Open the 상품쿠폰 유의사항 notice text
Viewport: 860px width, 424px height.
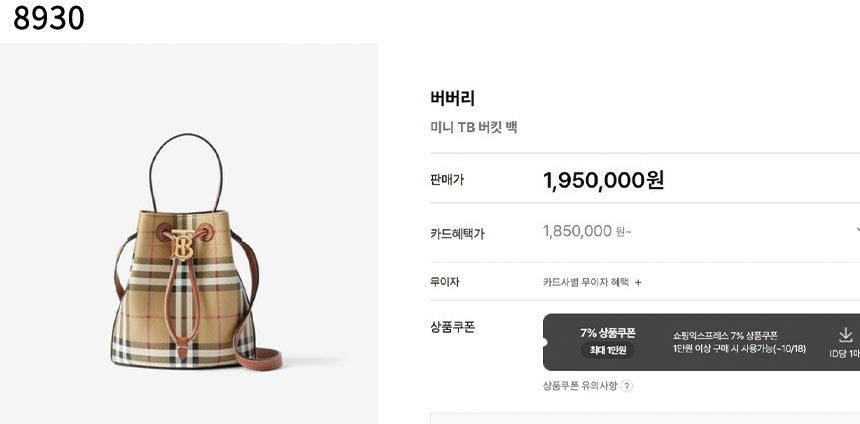click(579, 386)
